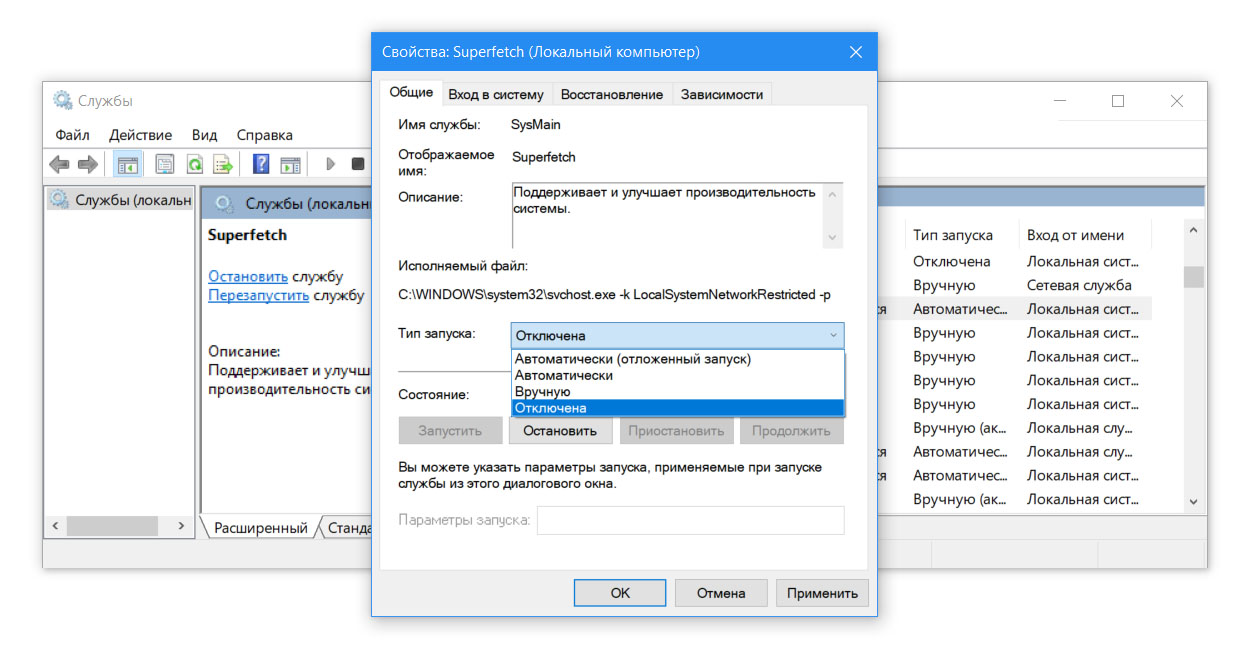Choose the highlighted Отключена option in list
The width and height of the screenshot is (1257, 661).
point(677,407)
